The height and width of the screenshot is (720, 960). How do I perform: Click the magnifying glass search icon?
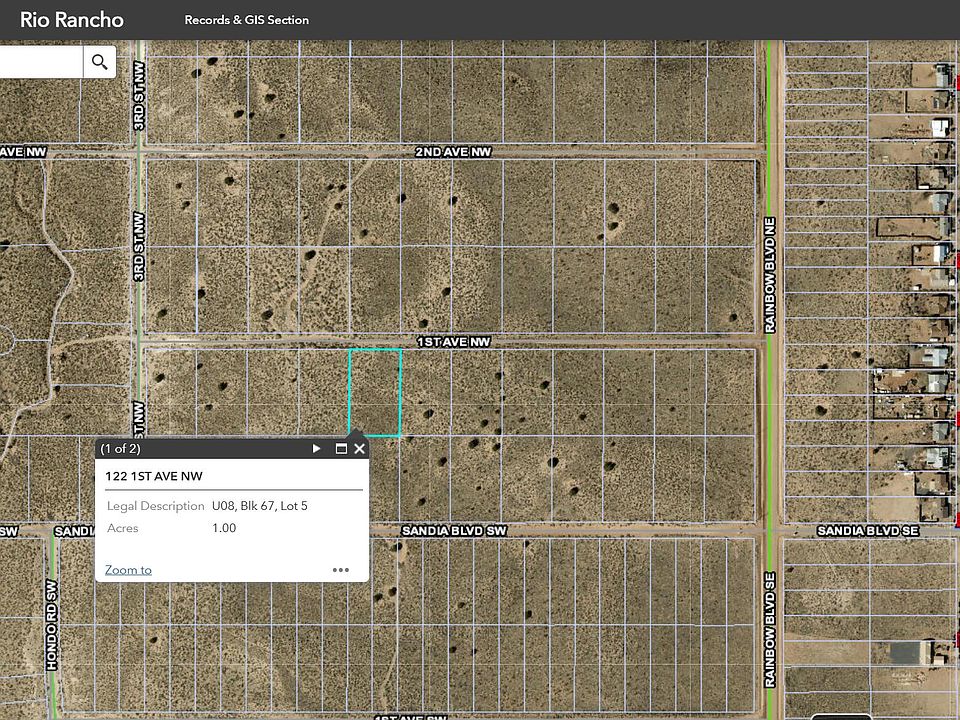point(99,62)
